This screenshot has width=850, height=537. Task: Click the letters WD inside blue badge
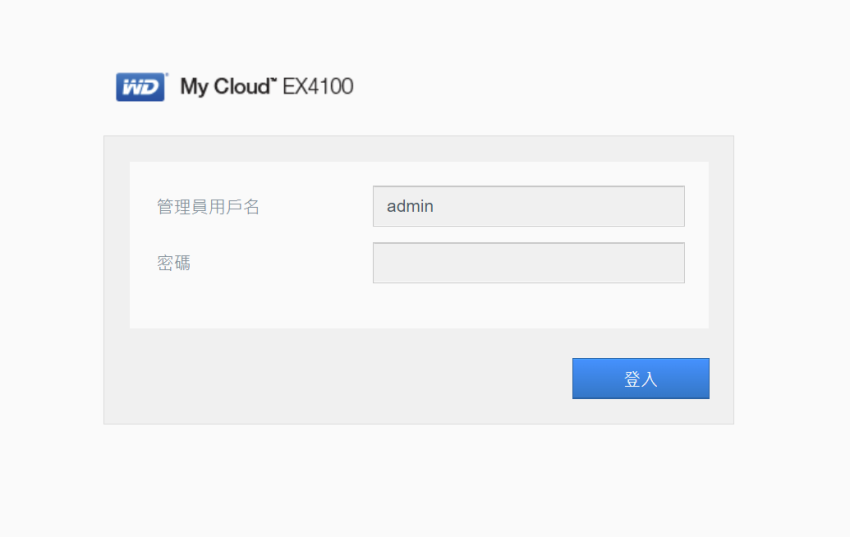pos(140,87)
